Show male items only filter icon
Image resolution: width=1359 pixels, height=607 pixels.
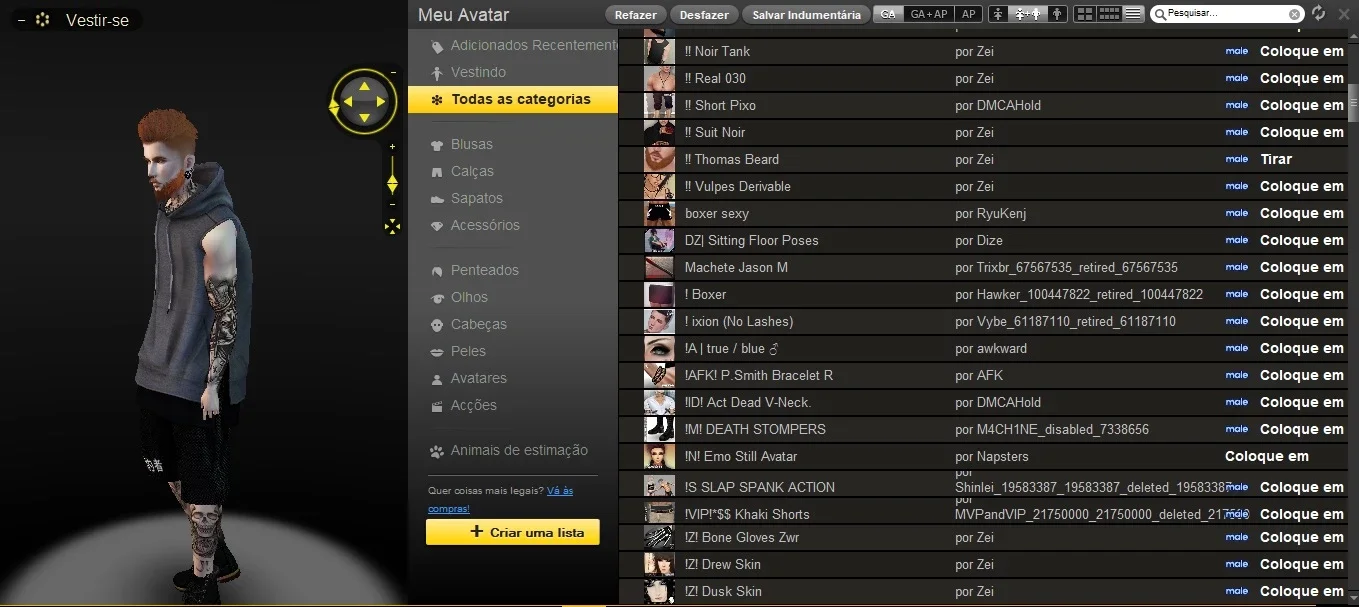[1057, 14]
